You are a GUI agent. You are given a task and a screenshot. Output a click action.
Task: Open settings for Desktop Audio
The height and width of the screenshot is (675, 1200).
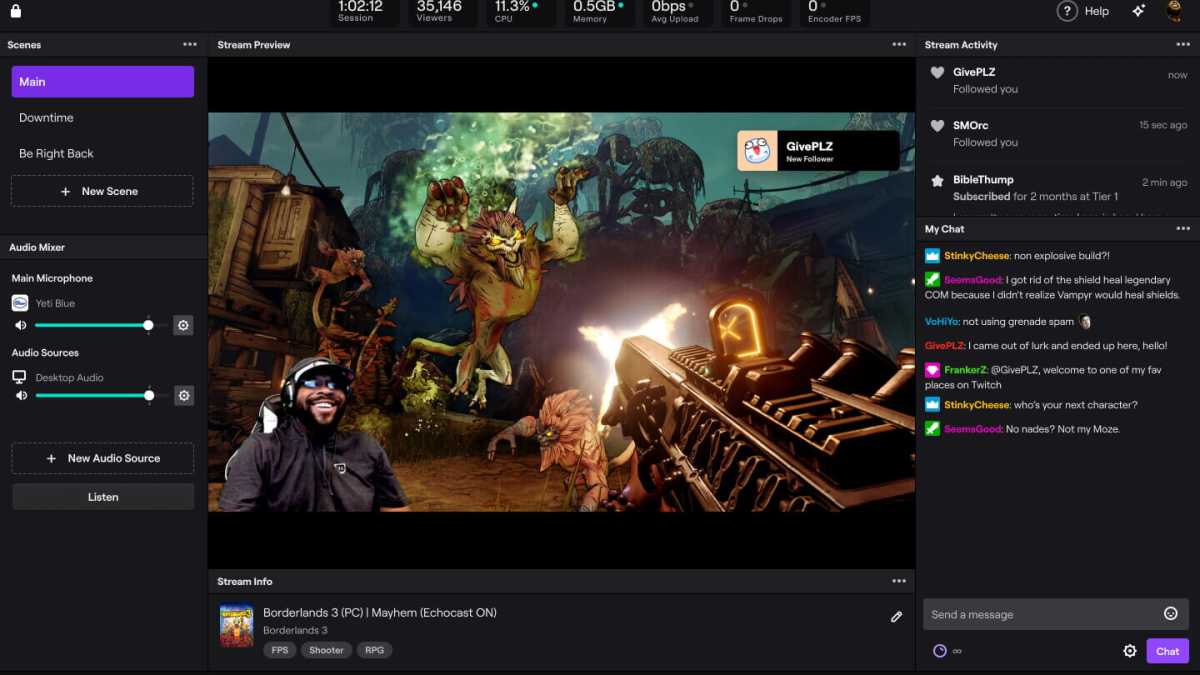tap(184, 395)
